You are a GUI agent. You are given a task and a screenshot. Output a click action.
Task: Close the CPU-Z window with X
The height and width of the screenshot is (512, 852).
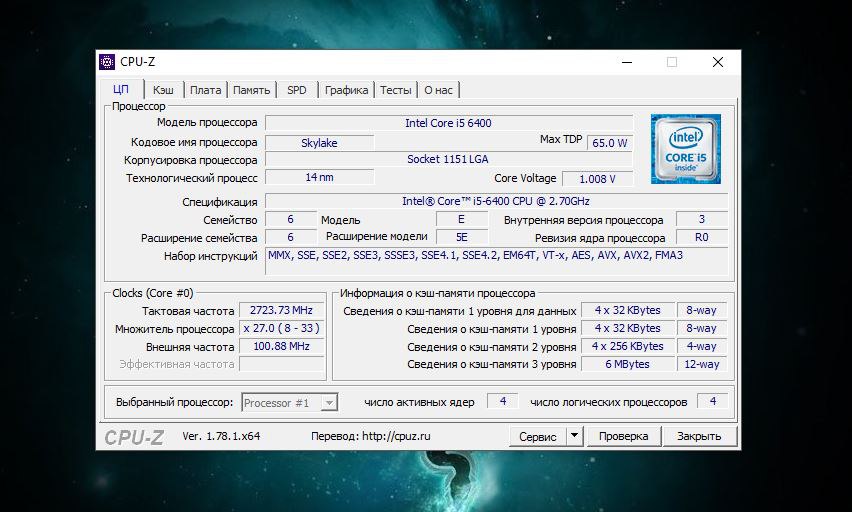coord(718,62)
